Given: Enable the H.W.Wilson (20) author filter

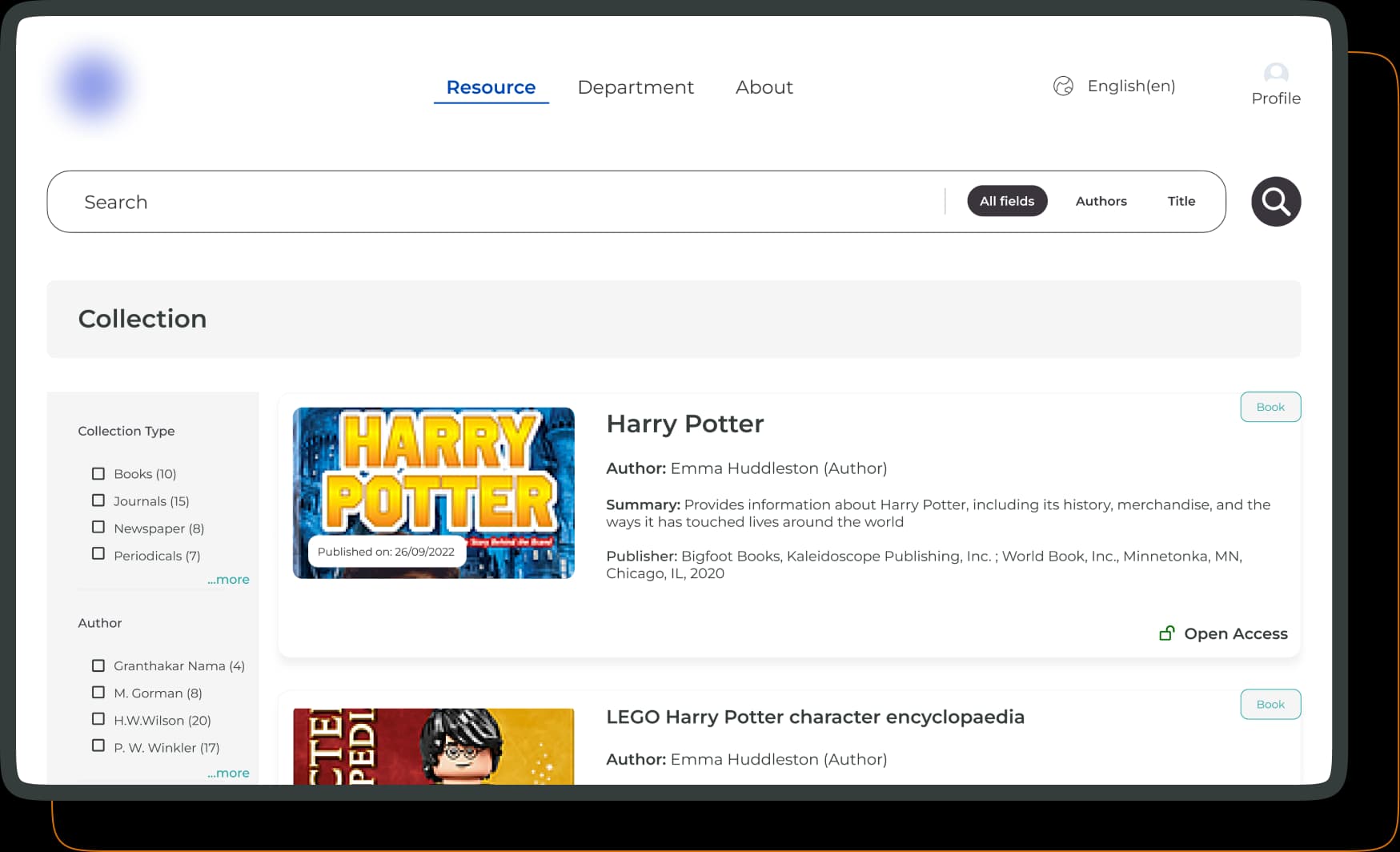Looking at the screenshot, I should click(98, 719).
